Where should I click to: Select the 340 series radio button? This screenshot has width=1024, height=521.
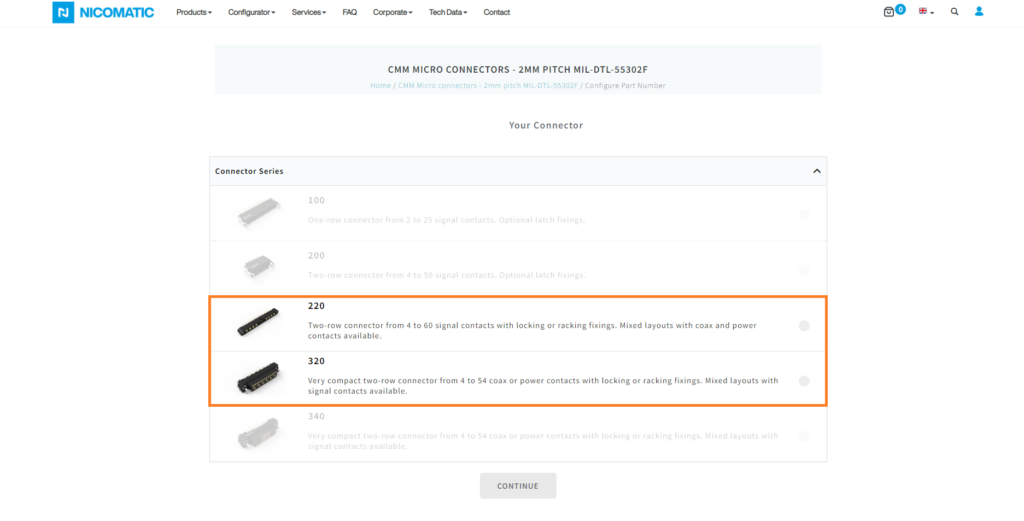[804, 435]
